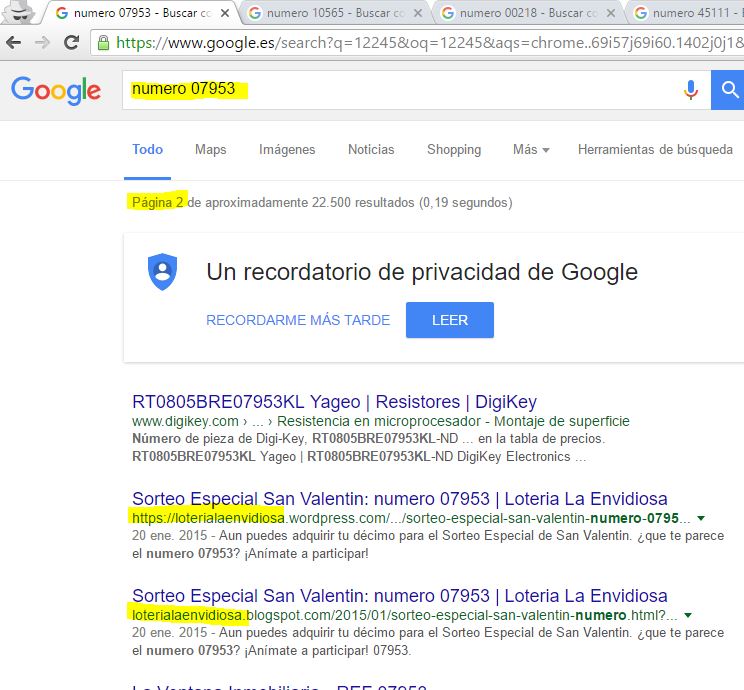Close the 'numero 07953' tab

pyautogui.click(x=225, y=13)
